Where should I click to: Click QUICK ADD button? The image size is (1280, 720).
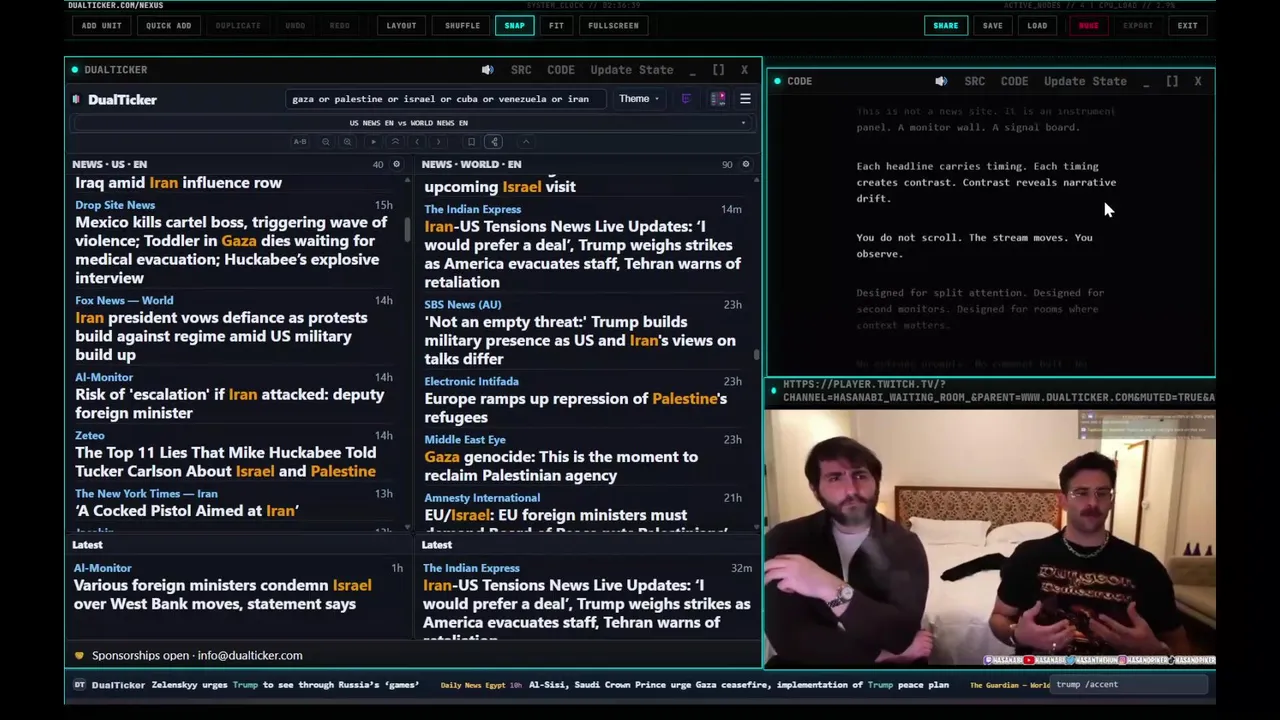(168, 25)
